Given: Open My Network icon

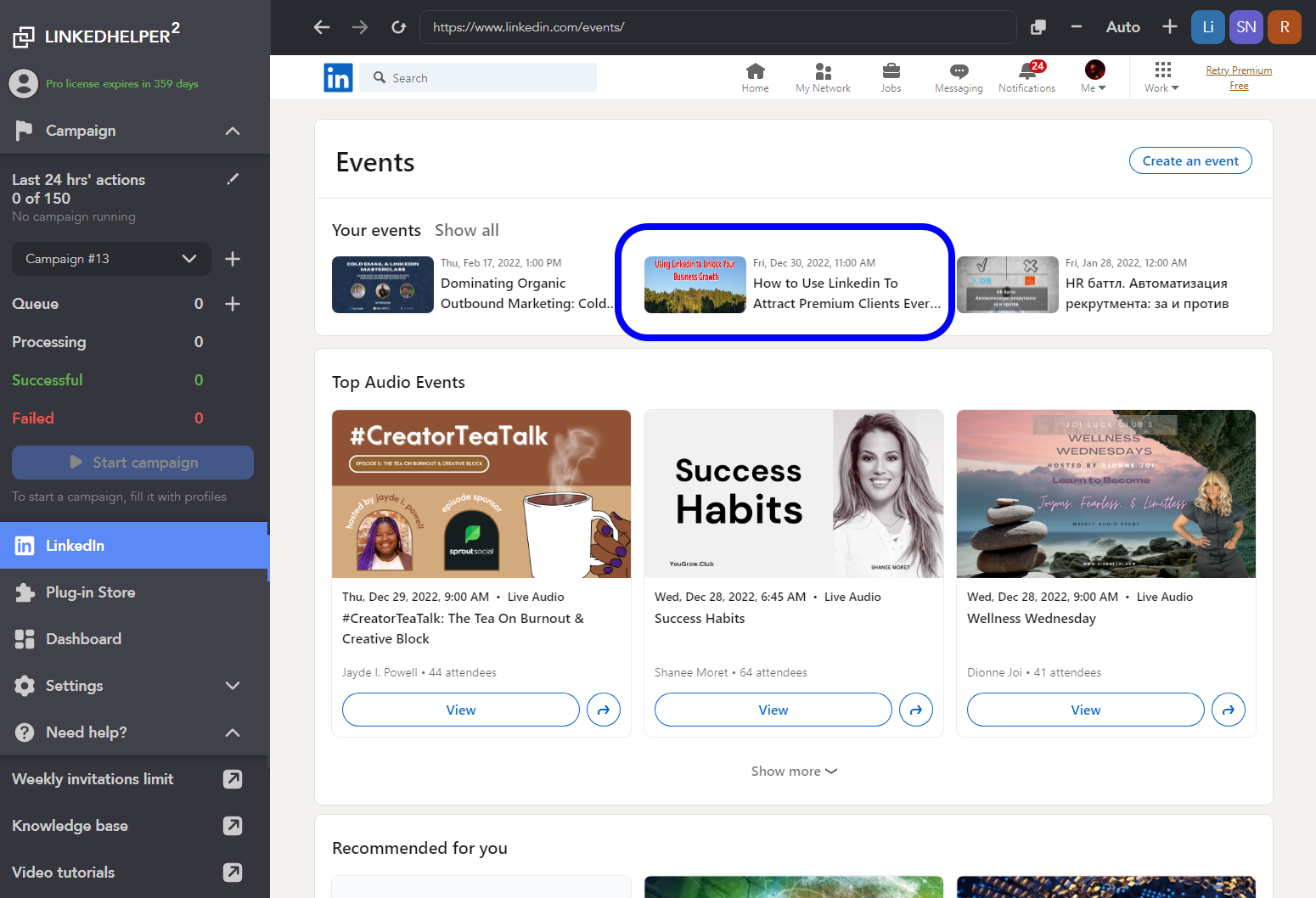Looking at the screenshot, I should click(823, 78).
